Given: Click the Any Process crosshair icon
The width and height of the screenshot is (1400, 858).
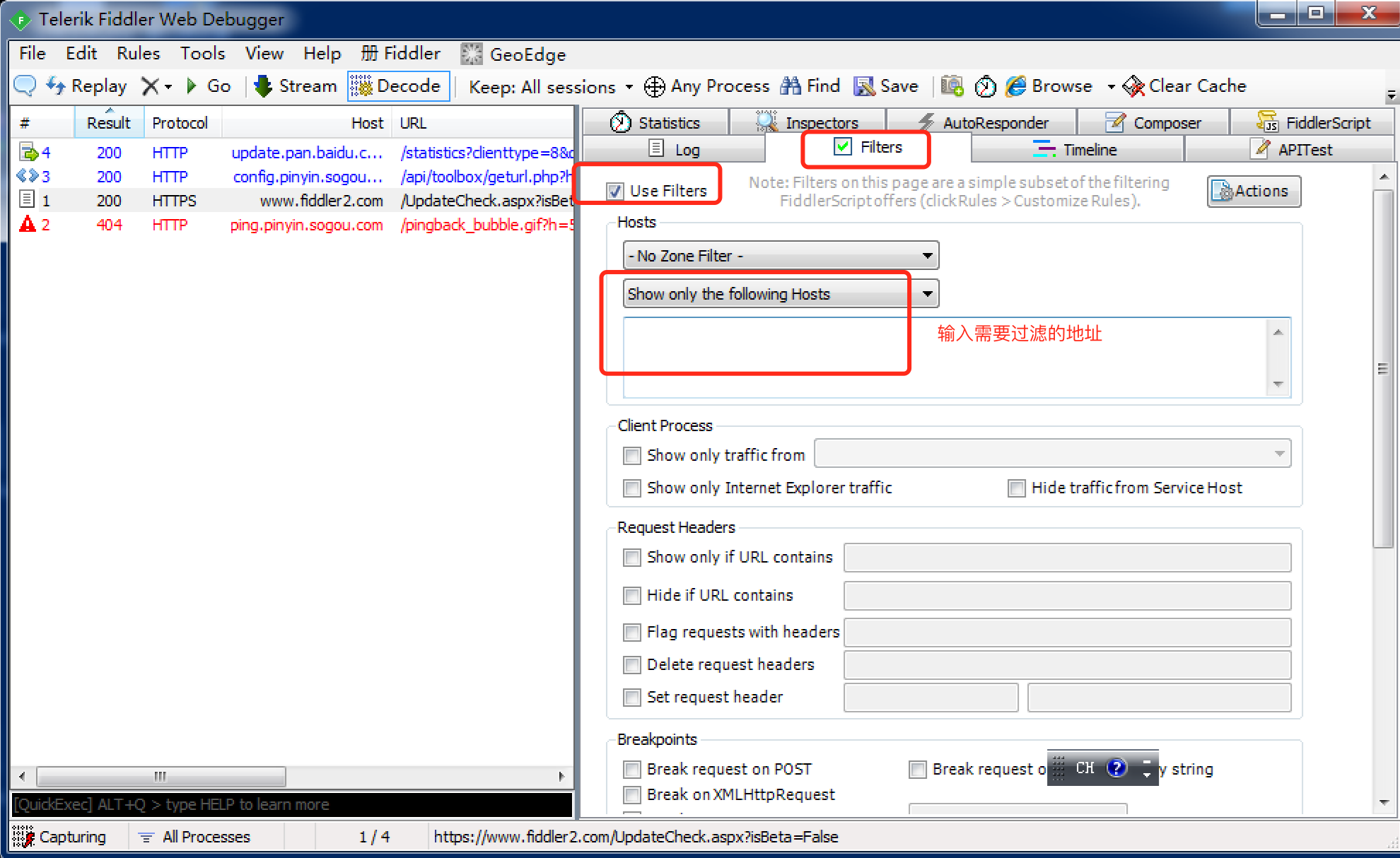Looking at the screenshot, I should 654,86.
